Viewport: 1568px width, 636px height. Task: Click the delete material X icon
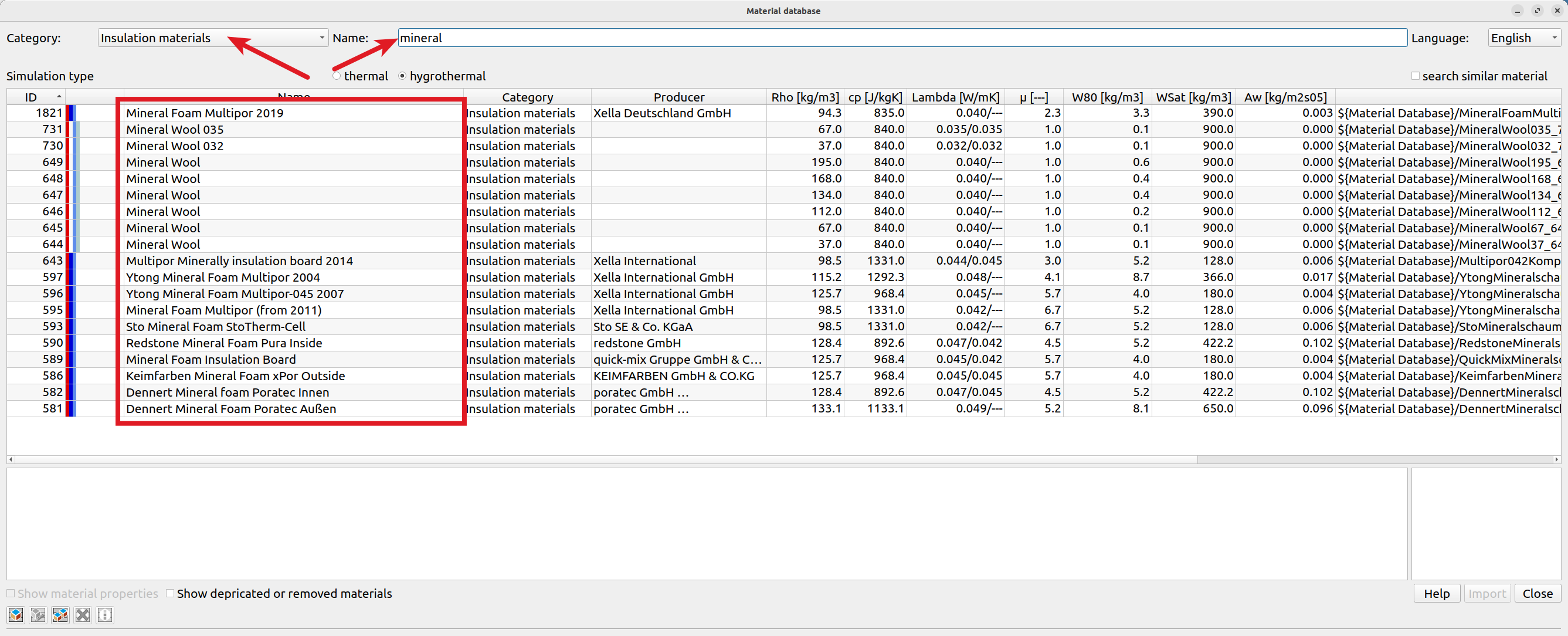coord(83,615)
